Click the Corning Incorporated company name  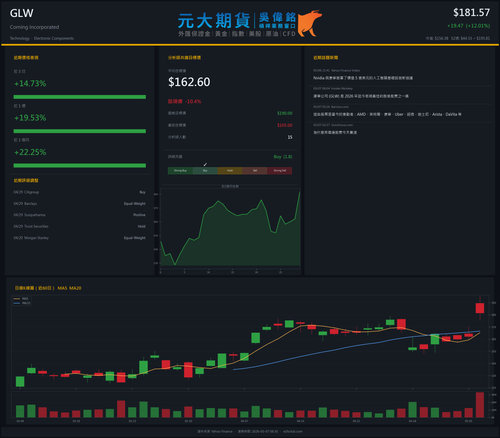[x=34, y=27]
